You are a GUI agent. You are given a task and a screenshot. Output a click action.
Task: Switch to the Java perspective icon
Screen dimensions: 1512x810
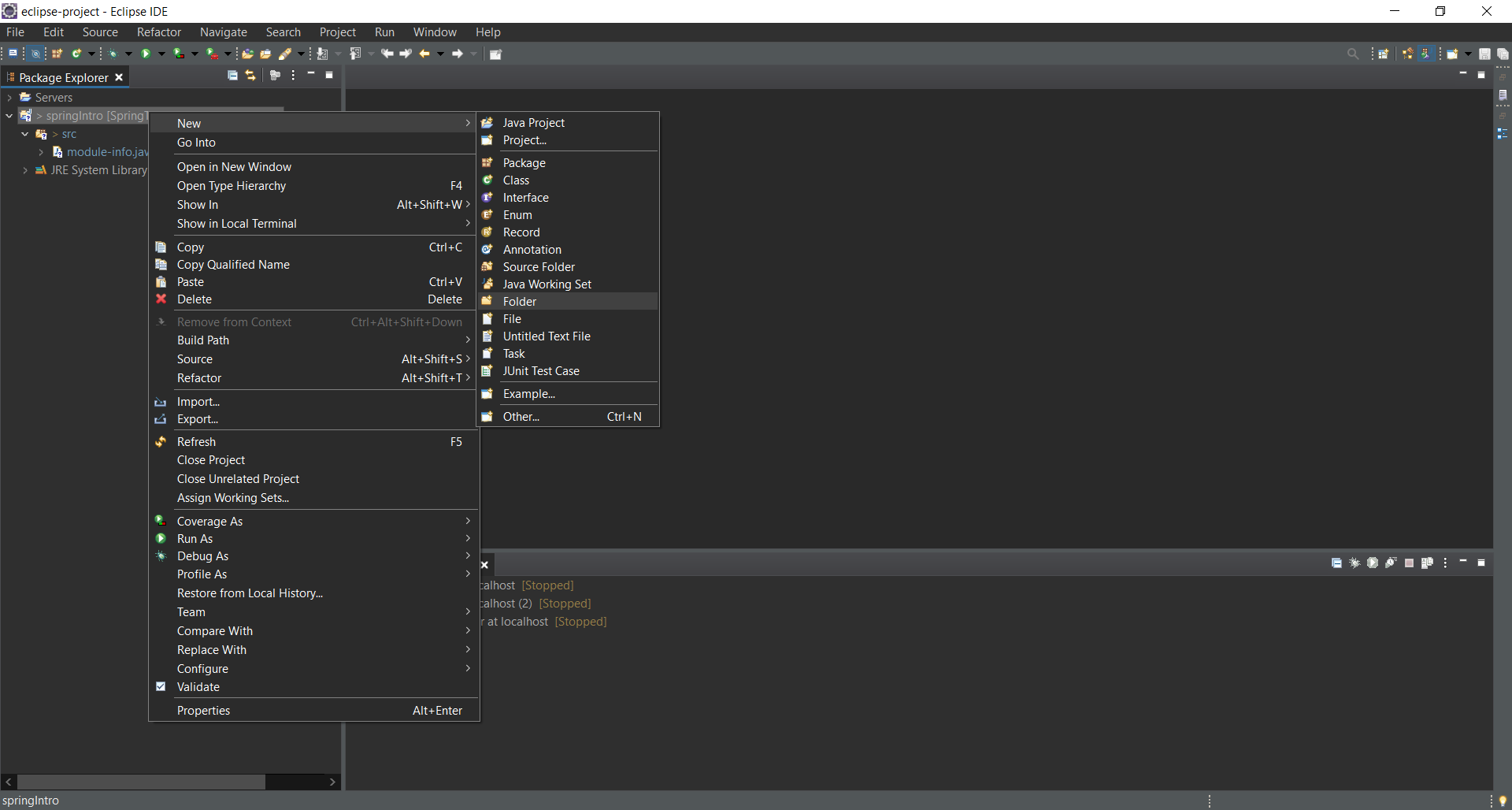tap(1425, 54)
